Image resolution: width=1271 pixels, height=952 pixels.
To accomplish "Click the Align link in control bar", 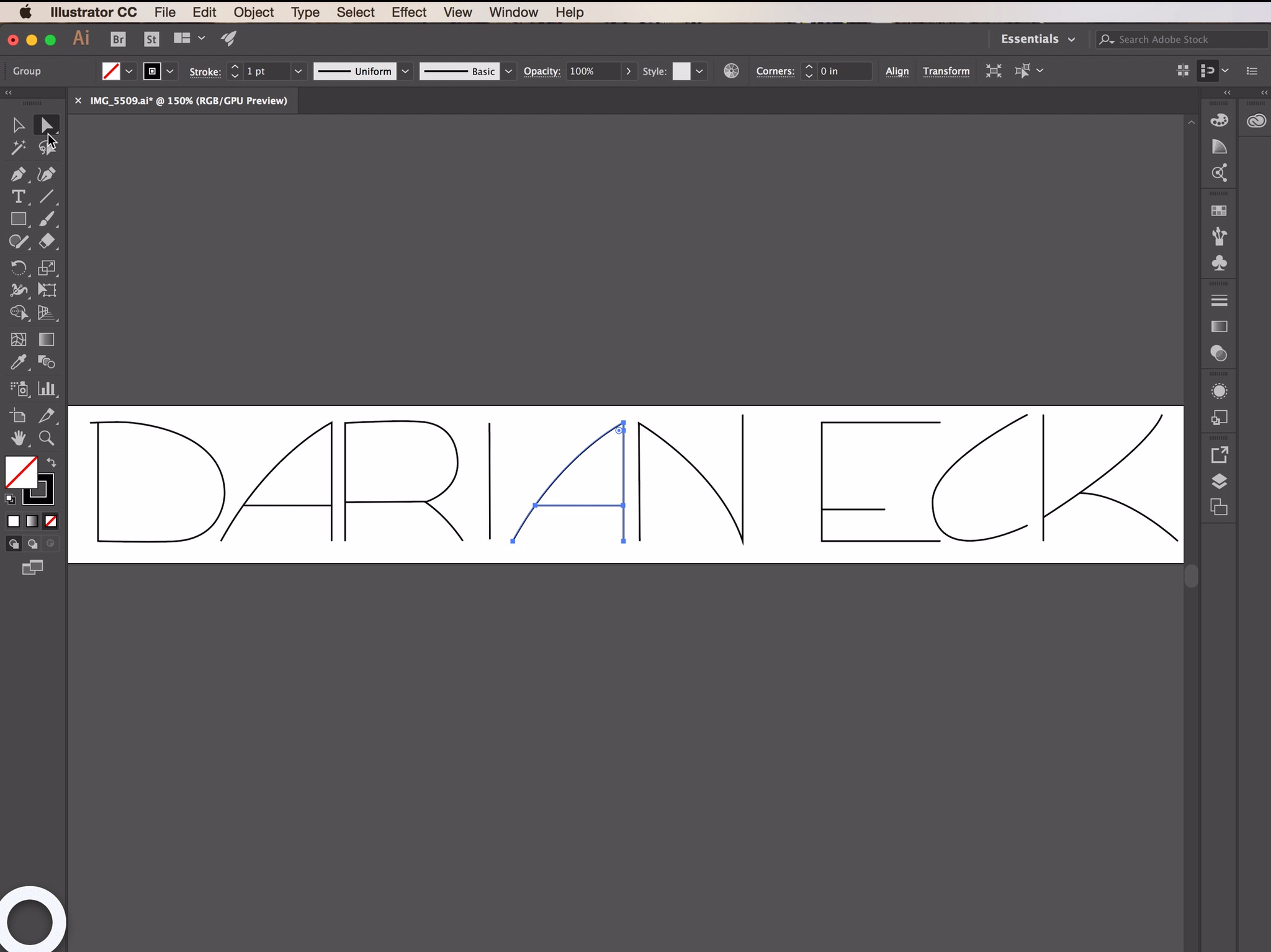I will 897,71.
